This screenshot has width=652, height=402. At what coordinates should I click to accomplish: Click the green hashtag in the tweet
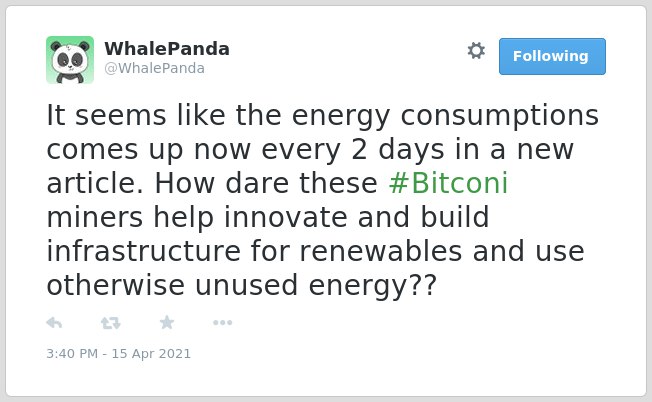tap(448, 183)
